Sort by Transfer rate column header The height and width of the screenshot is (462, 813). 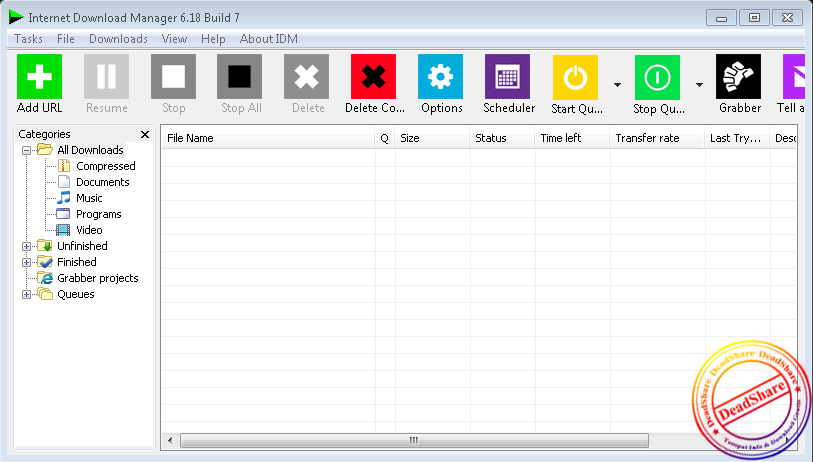coord(657,138)
